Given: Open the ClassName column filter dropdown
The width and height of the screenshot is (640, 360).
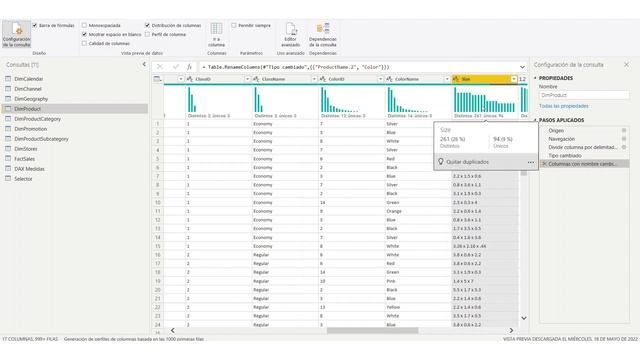Looking at the screenshot, I should (x=314, y=79).
